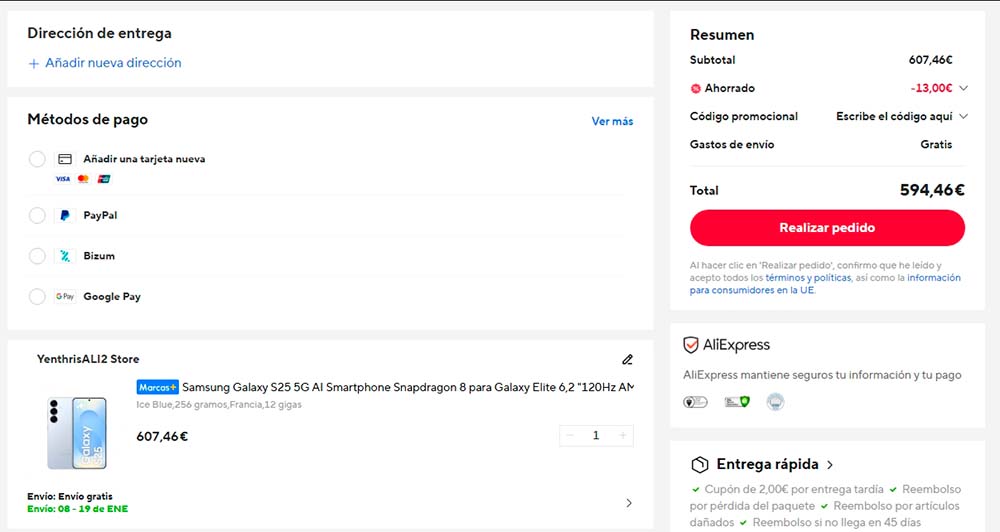Open Ver más payment methods
The image size is (1000, 532).
[x=612, y=121]
